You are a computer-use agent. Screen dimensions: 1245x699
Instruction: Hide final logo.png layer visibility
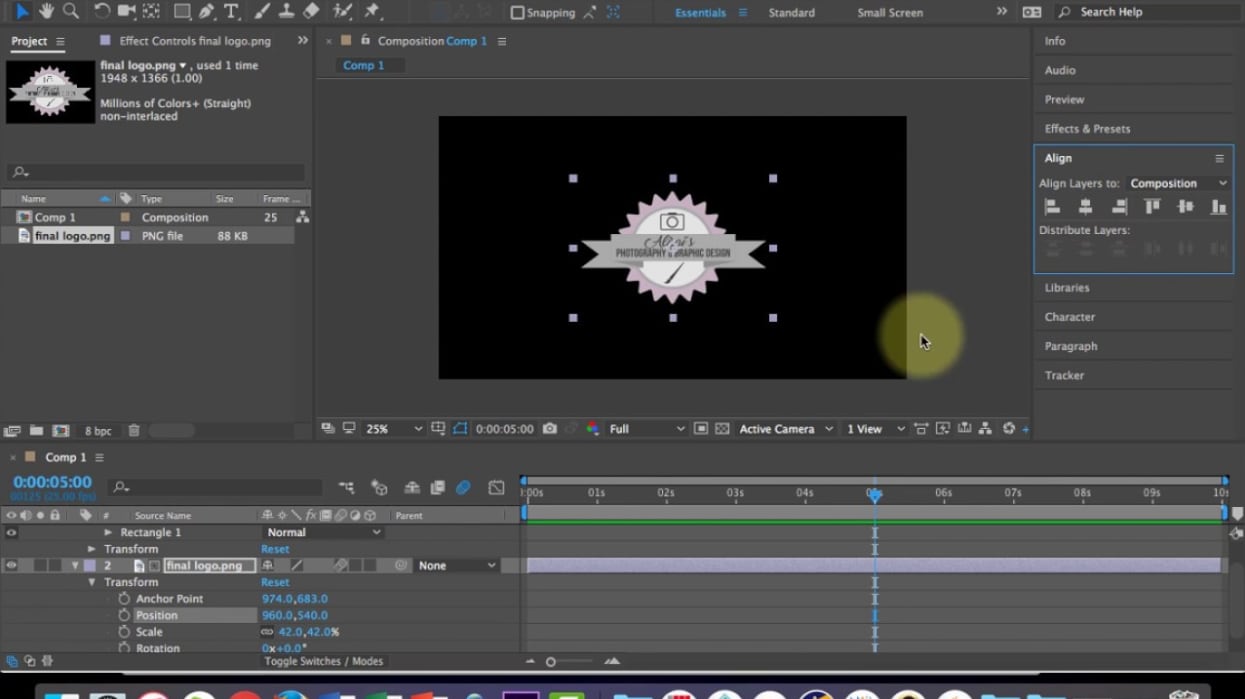click(11, 565)
